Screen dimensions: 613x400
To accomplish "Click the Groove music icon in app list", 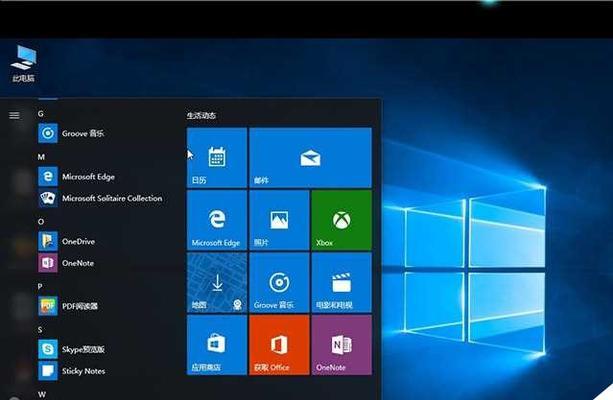I will coord(48,133).
